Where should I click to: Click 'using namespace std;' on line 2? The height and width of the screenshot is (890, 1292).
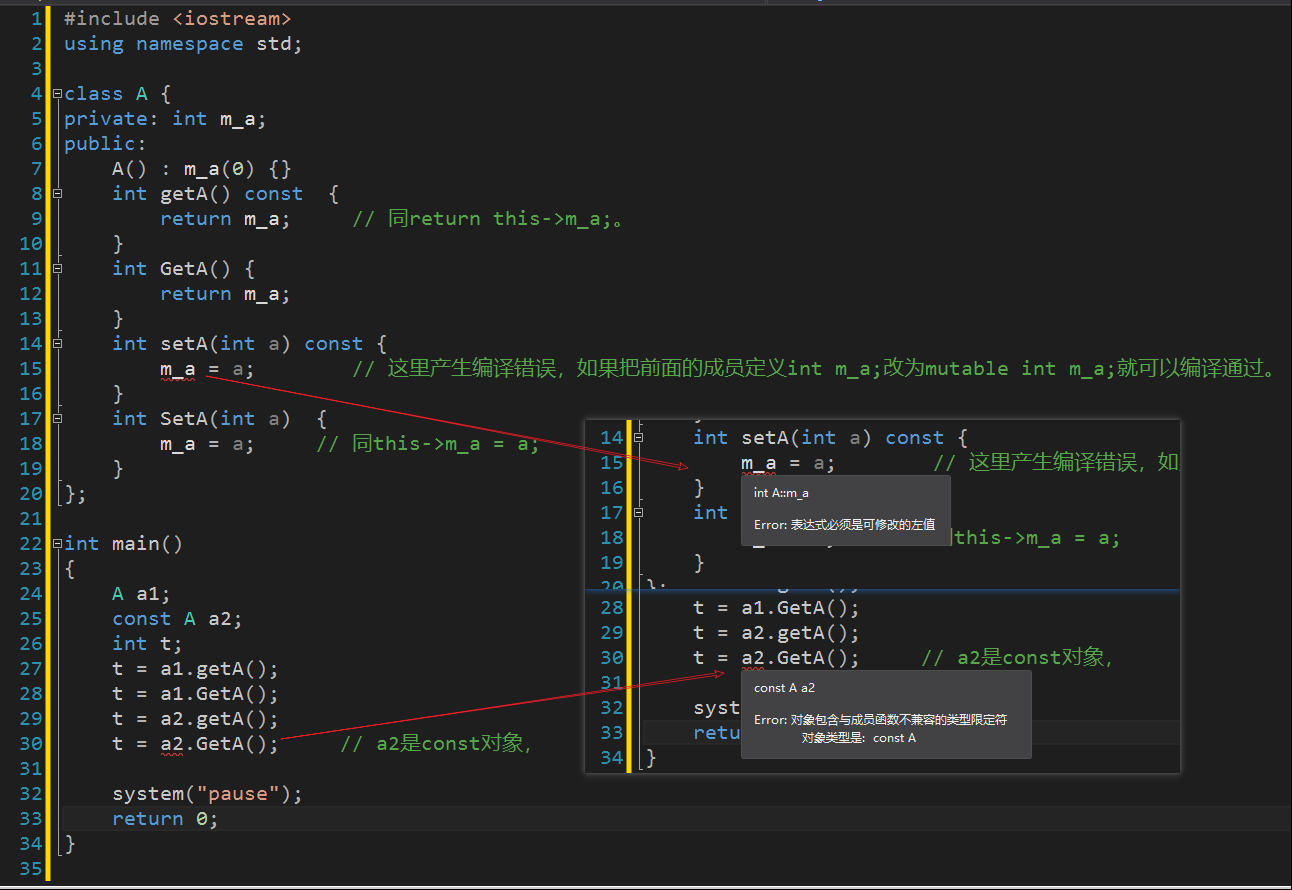point(183,43)
